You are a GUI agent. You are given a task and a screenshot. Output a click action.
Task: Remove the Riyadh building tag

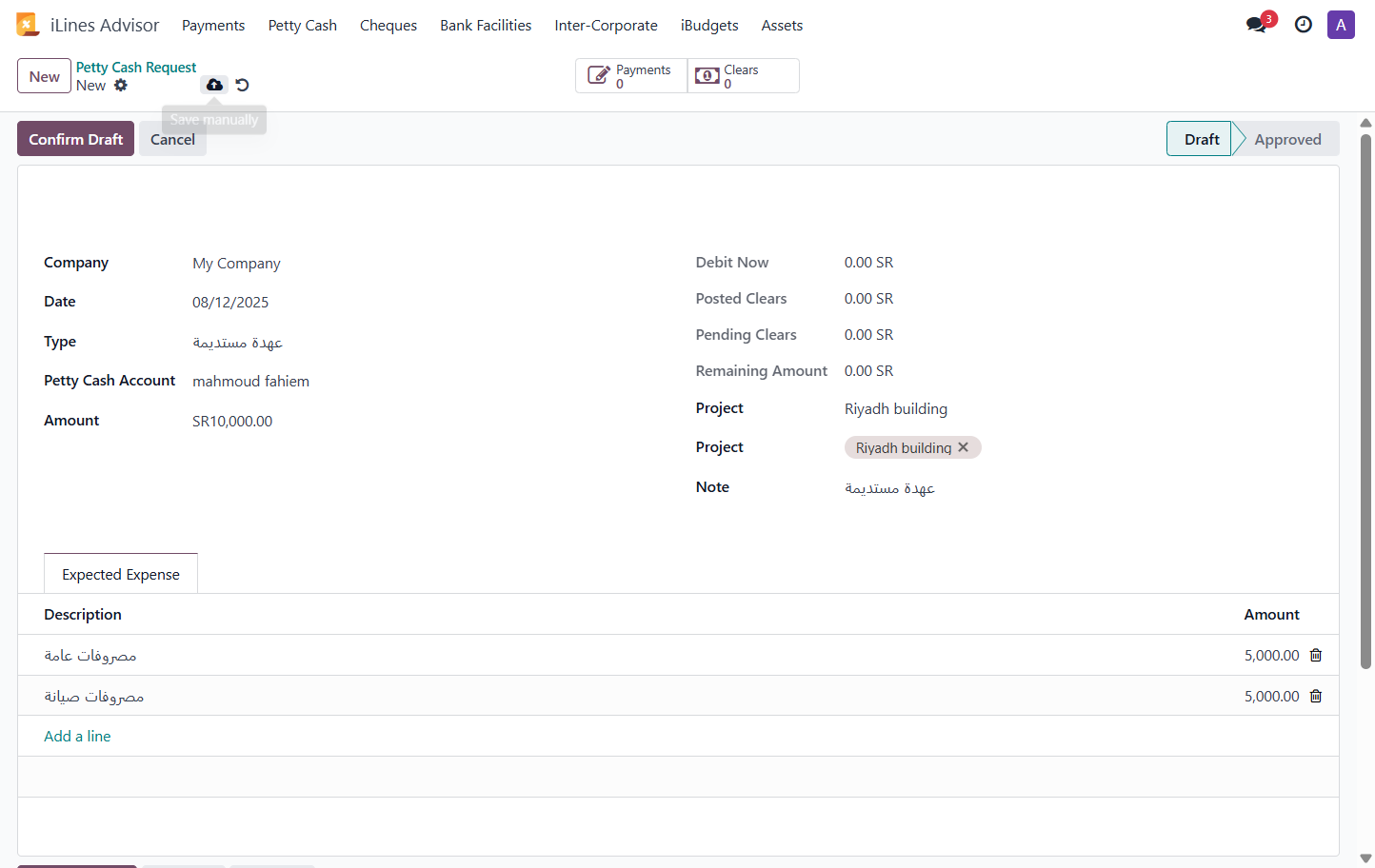point(964,447)
